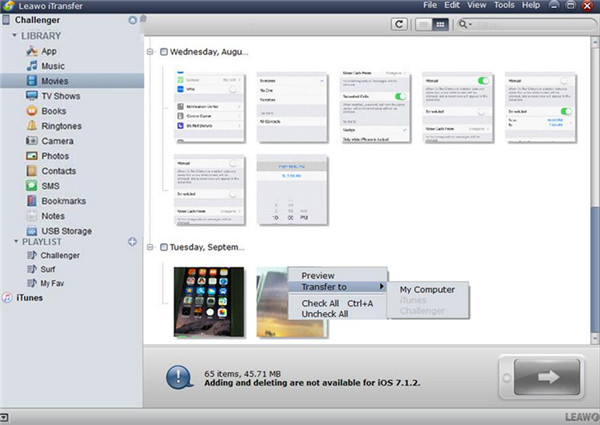The width and height of the screenshot is (600, 425).
Task: Check the Wednesday, August group checkbox
Action: pos(163,51)
